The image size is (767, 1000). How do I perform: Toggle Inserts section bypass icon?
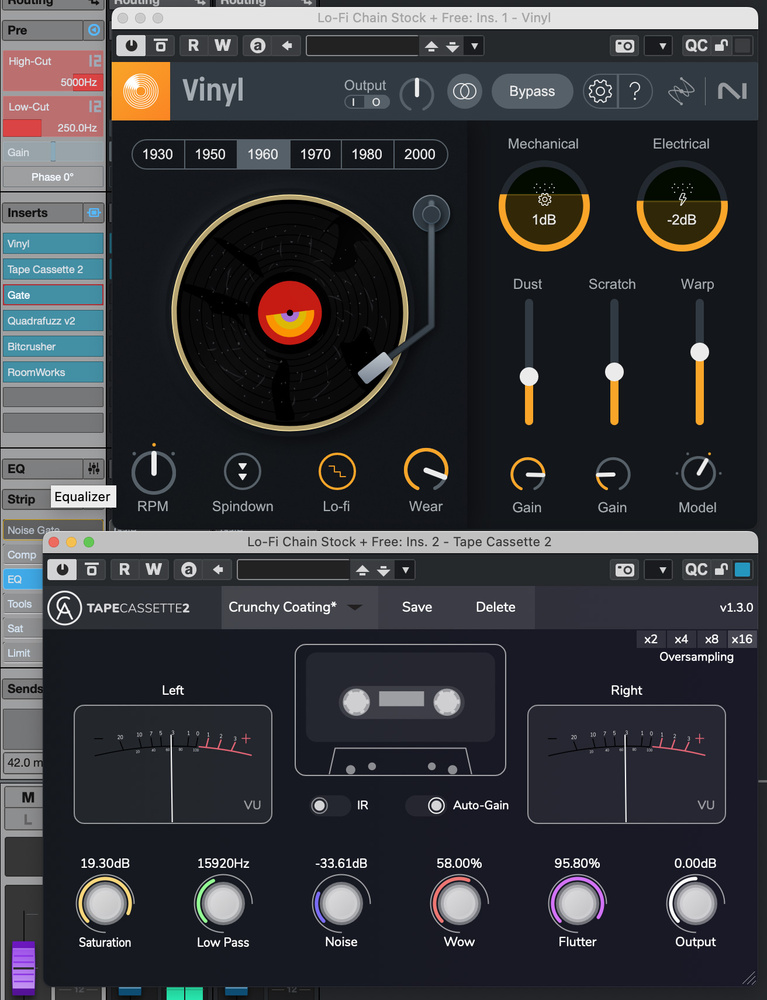94,213
